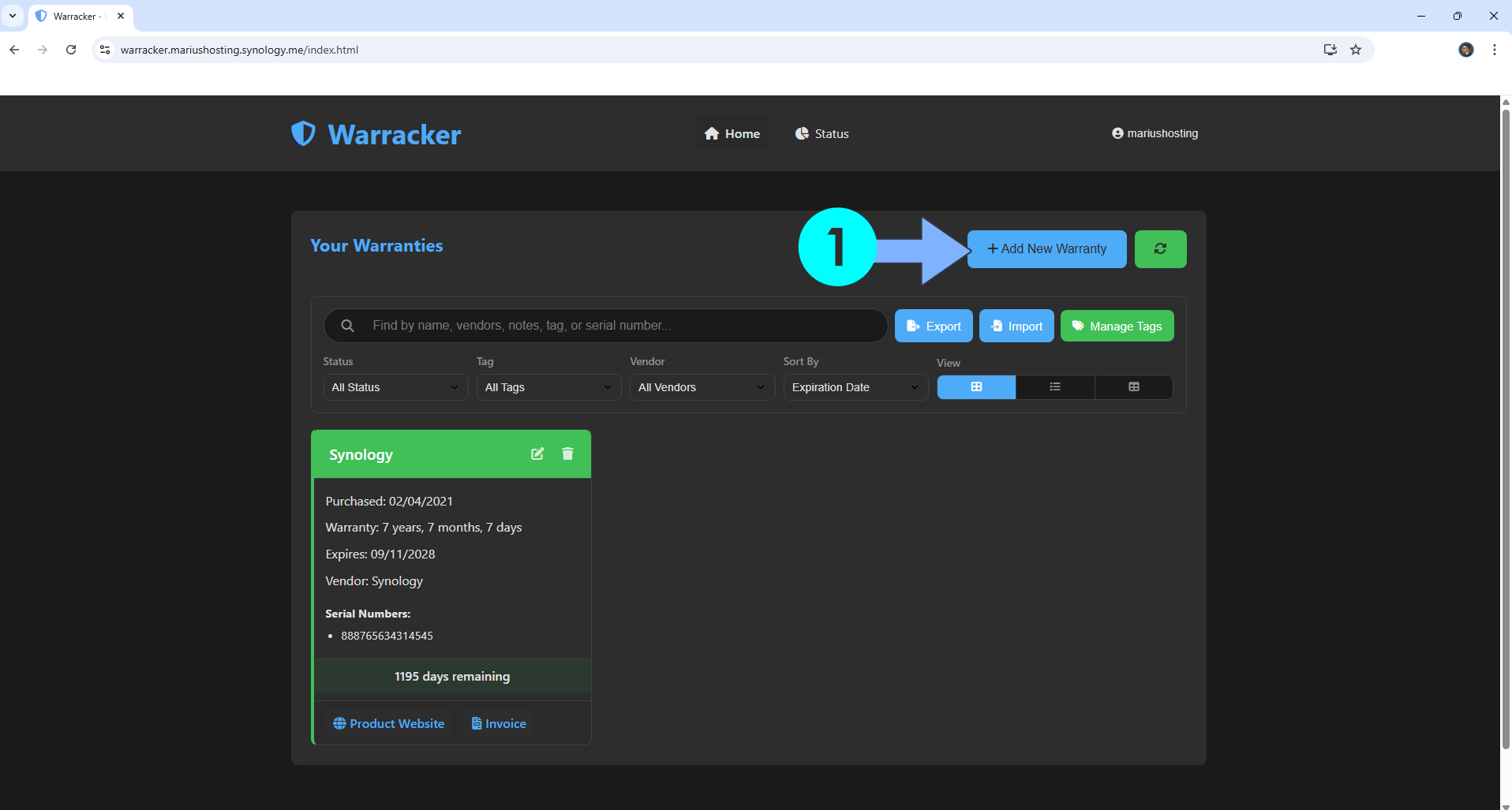
Task: Click the Your Warranties heading
Action: [376, 246]
